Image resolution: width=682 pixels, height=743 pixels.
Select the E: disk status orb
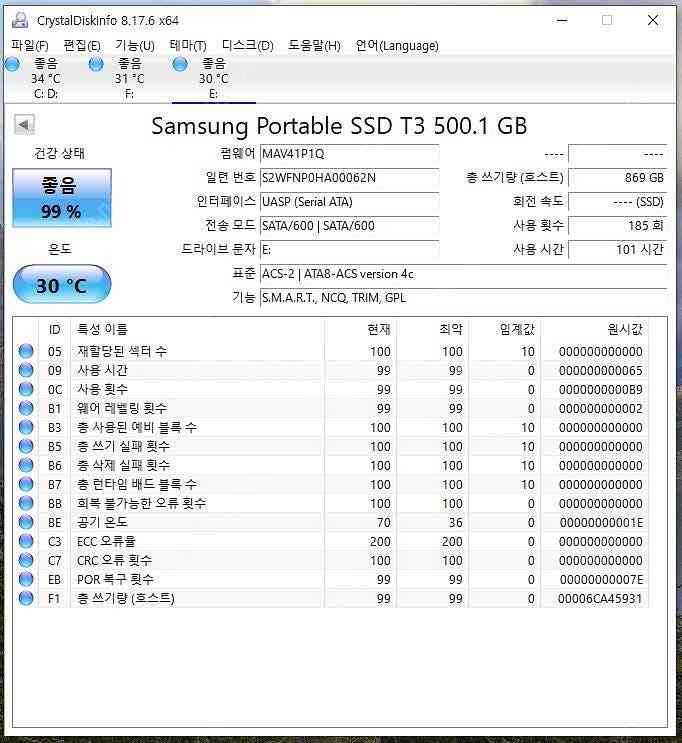[x=180, y=64]
